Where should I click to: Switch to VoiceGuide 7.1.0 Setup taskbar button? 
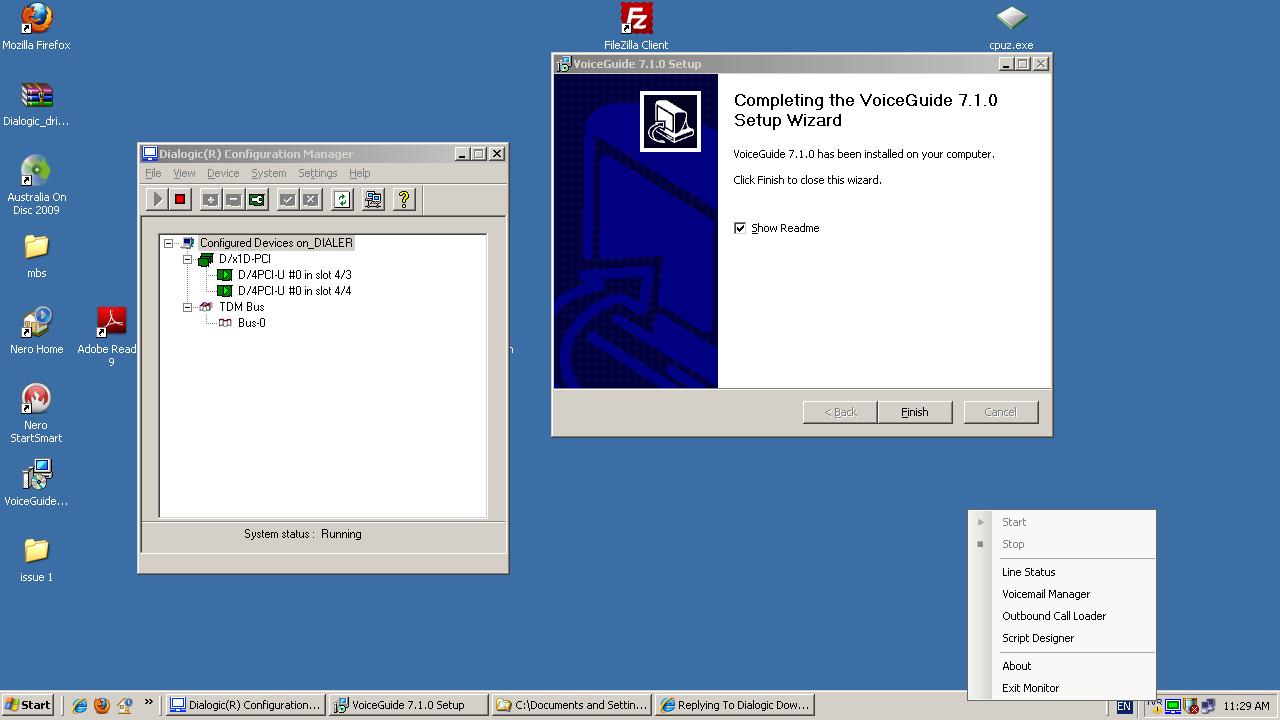click(x=409, y=705)
